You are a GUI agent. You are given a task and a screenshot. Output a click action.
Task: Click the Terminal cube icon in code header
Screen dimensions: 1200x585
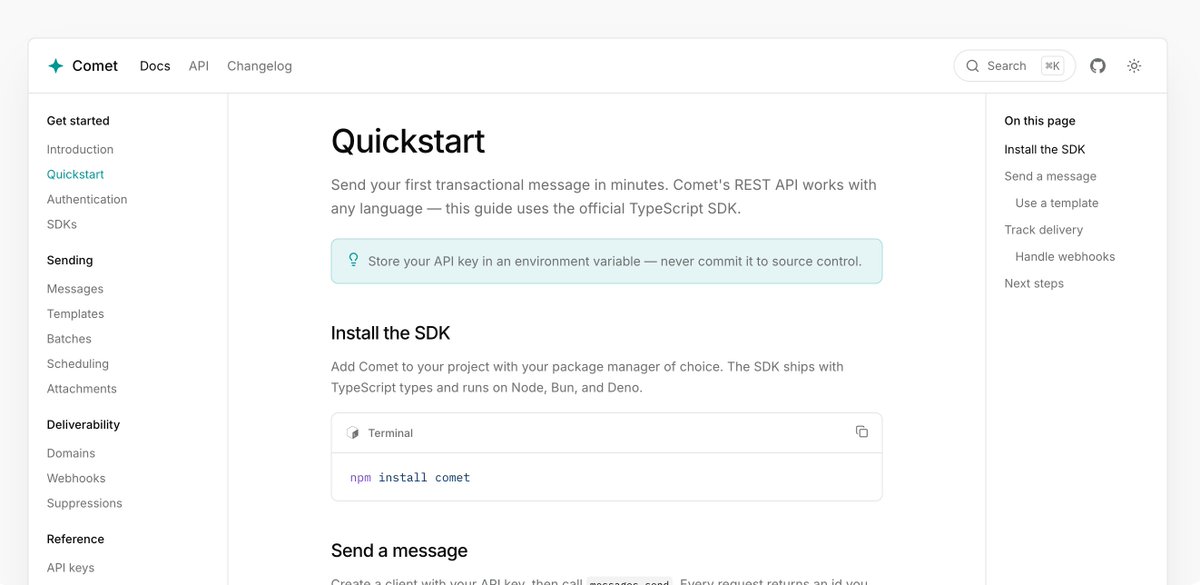tap(352, 433)
